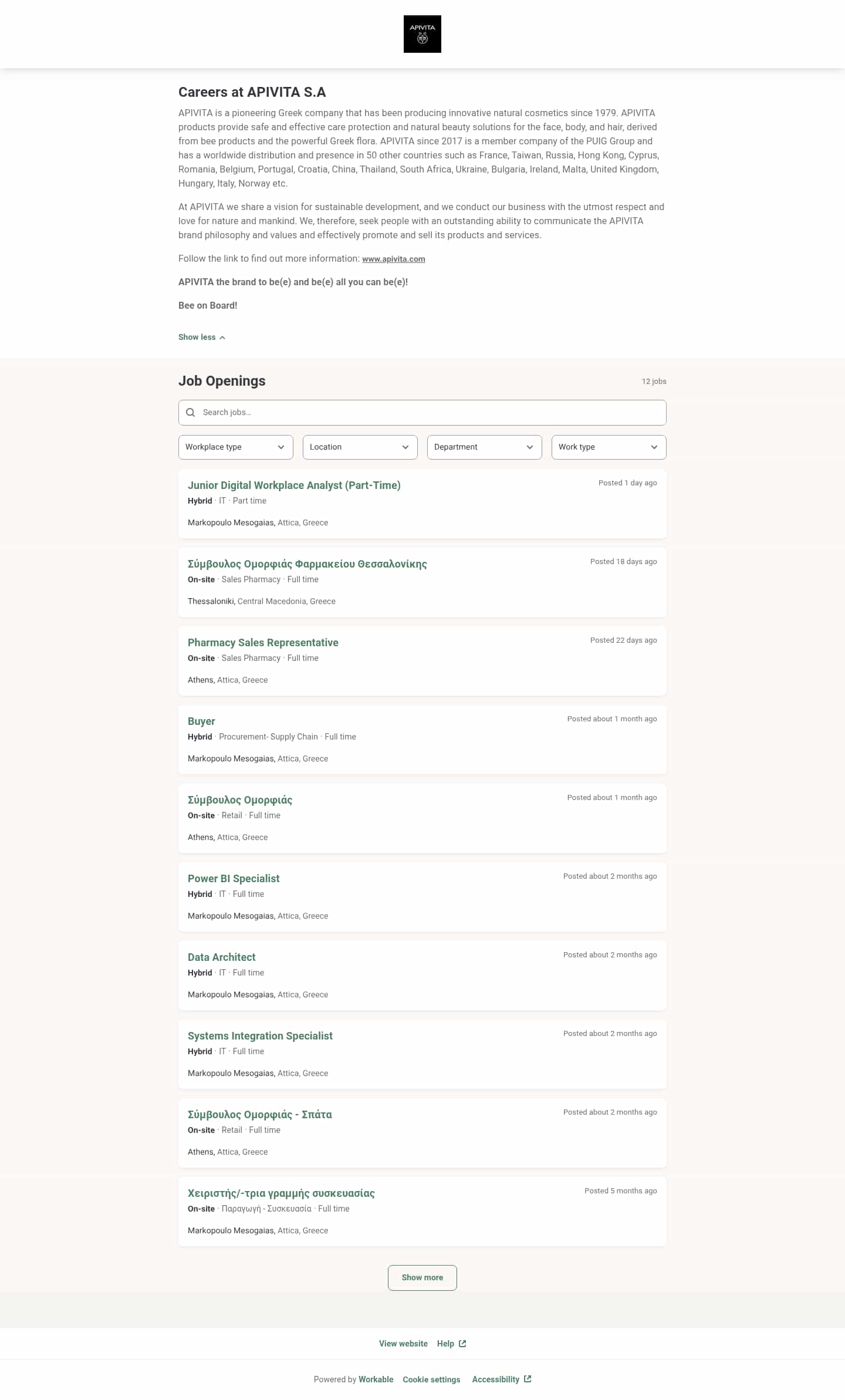Open the Location filter dropdown
This screenshot has width=845, height=1400.
click(360, 447)
